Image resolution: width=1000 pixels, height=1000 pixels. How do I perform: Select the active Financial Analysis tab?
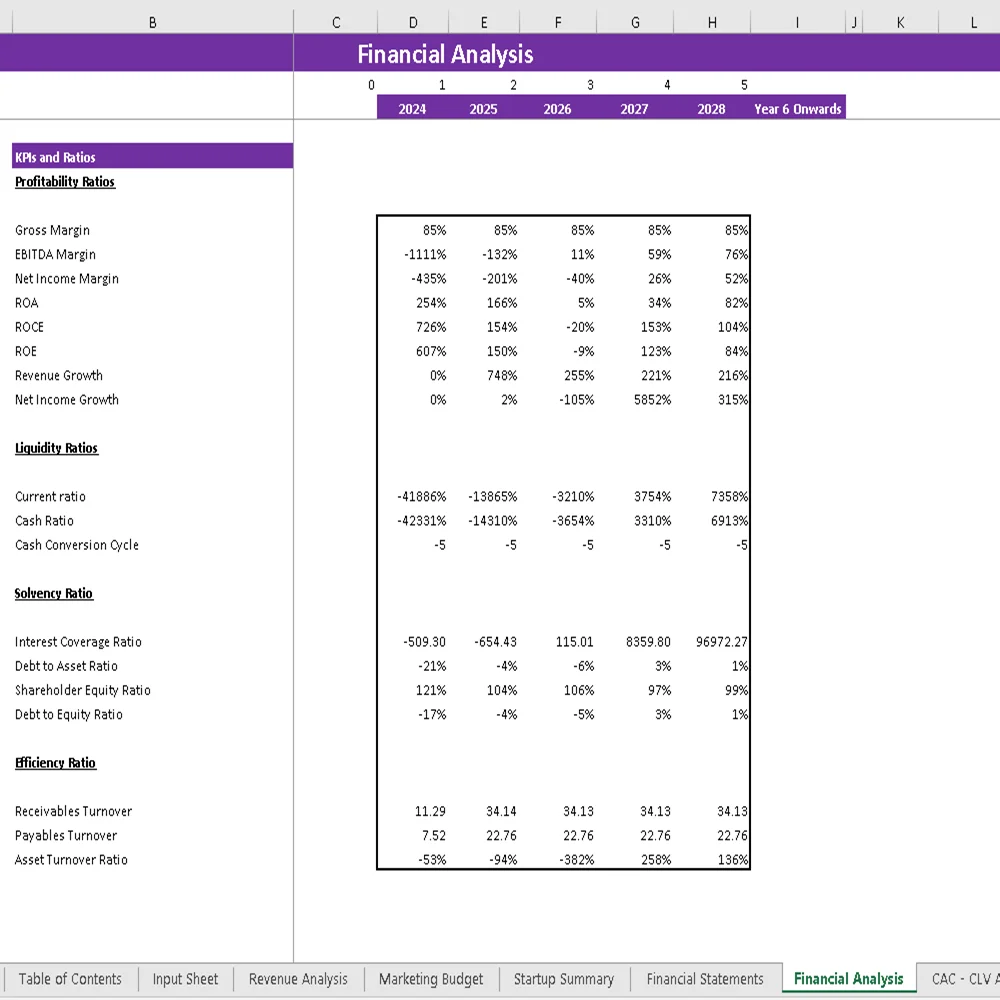848,979
